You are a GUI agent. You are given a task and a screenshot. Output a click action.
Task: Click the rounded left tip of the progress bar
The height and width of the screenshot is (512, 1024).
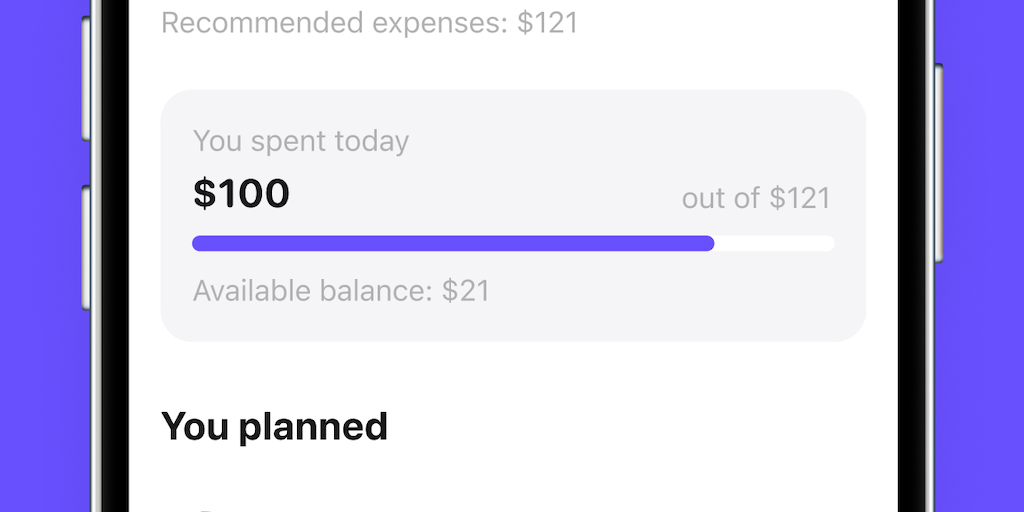199,243
